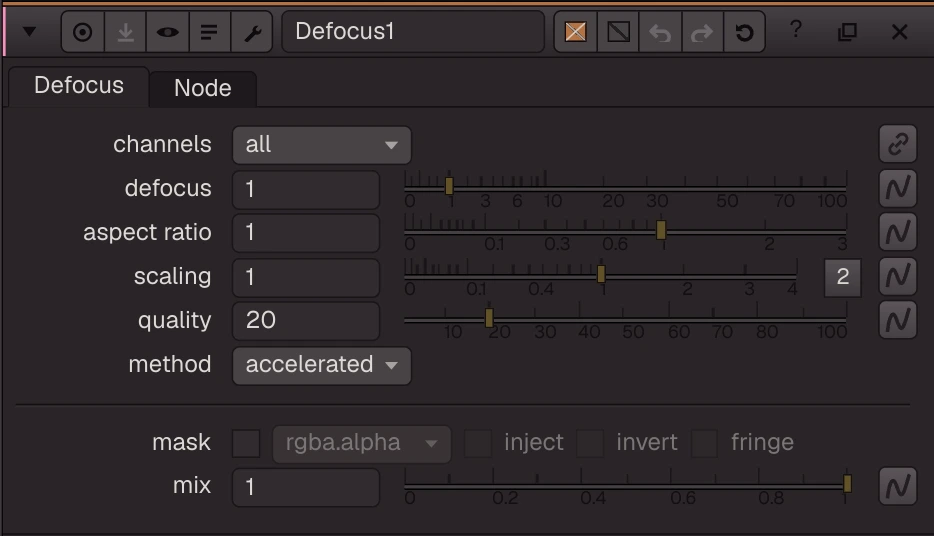Open help with question mark icon

(x=796, y=29)
